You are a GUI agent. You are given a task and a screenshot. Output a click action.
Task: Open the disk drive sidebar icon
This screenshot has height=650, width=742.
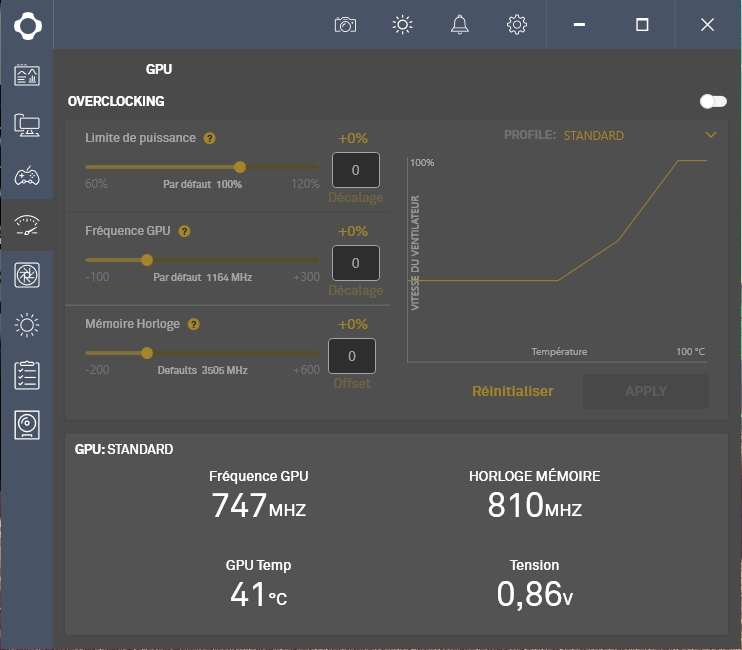(x=27, y=425)
